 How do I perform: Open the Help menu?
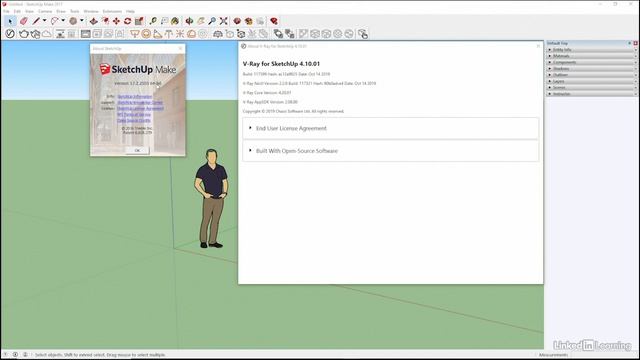[130, 11]
